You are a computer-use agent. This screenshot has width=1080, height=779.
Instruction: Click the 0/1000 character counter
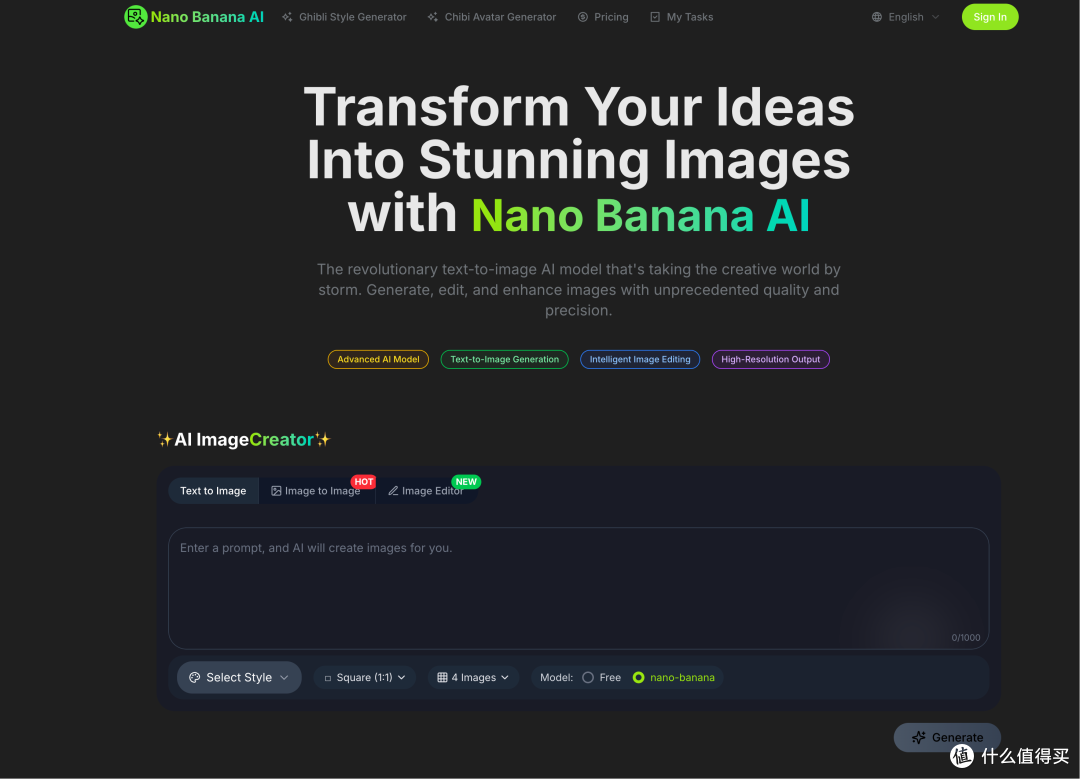pyautogui.click(x=966, y=638)
